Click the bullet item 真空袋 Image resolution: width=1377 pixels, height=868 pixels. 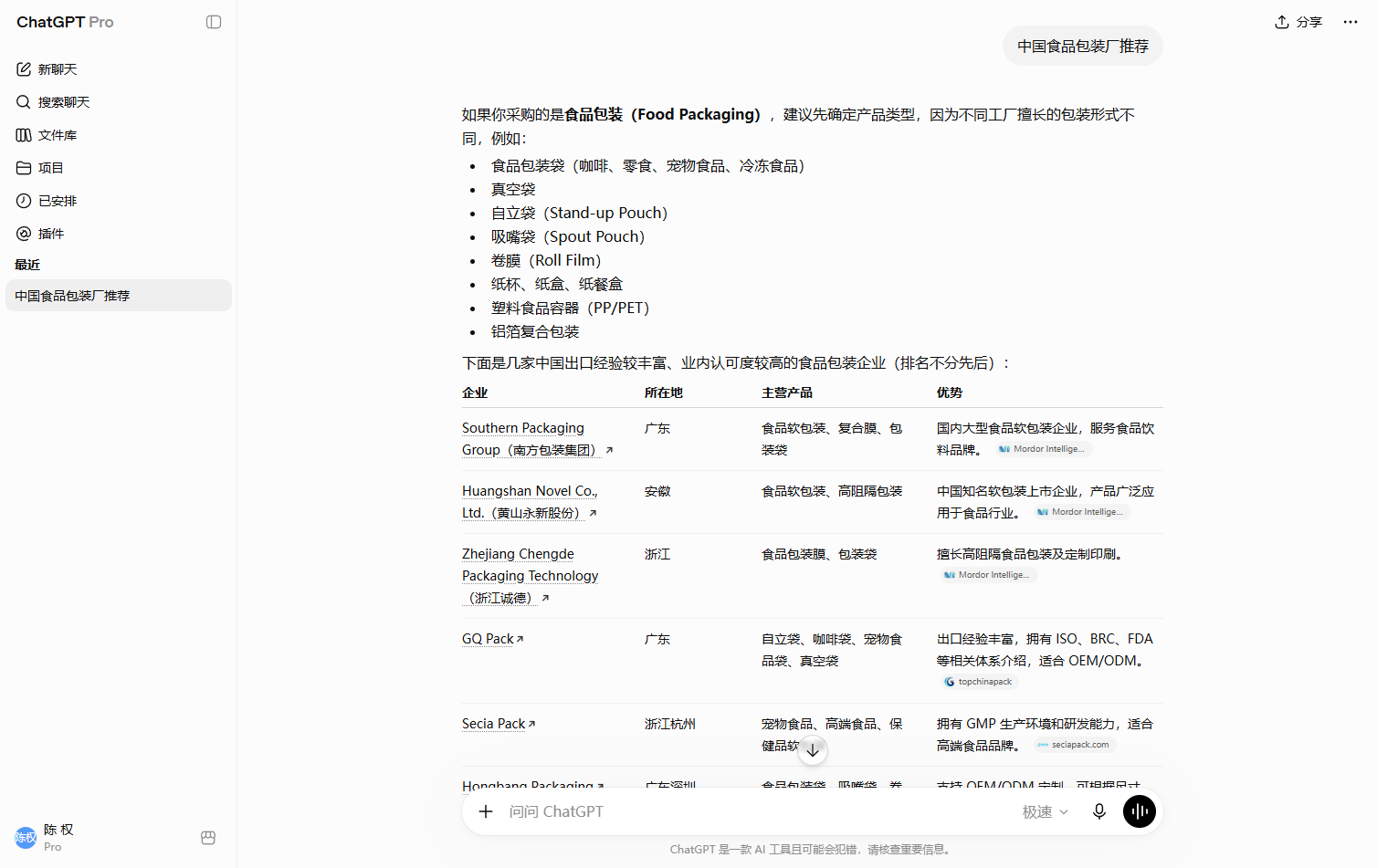tap(513, 189)
